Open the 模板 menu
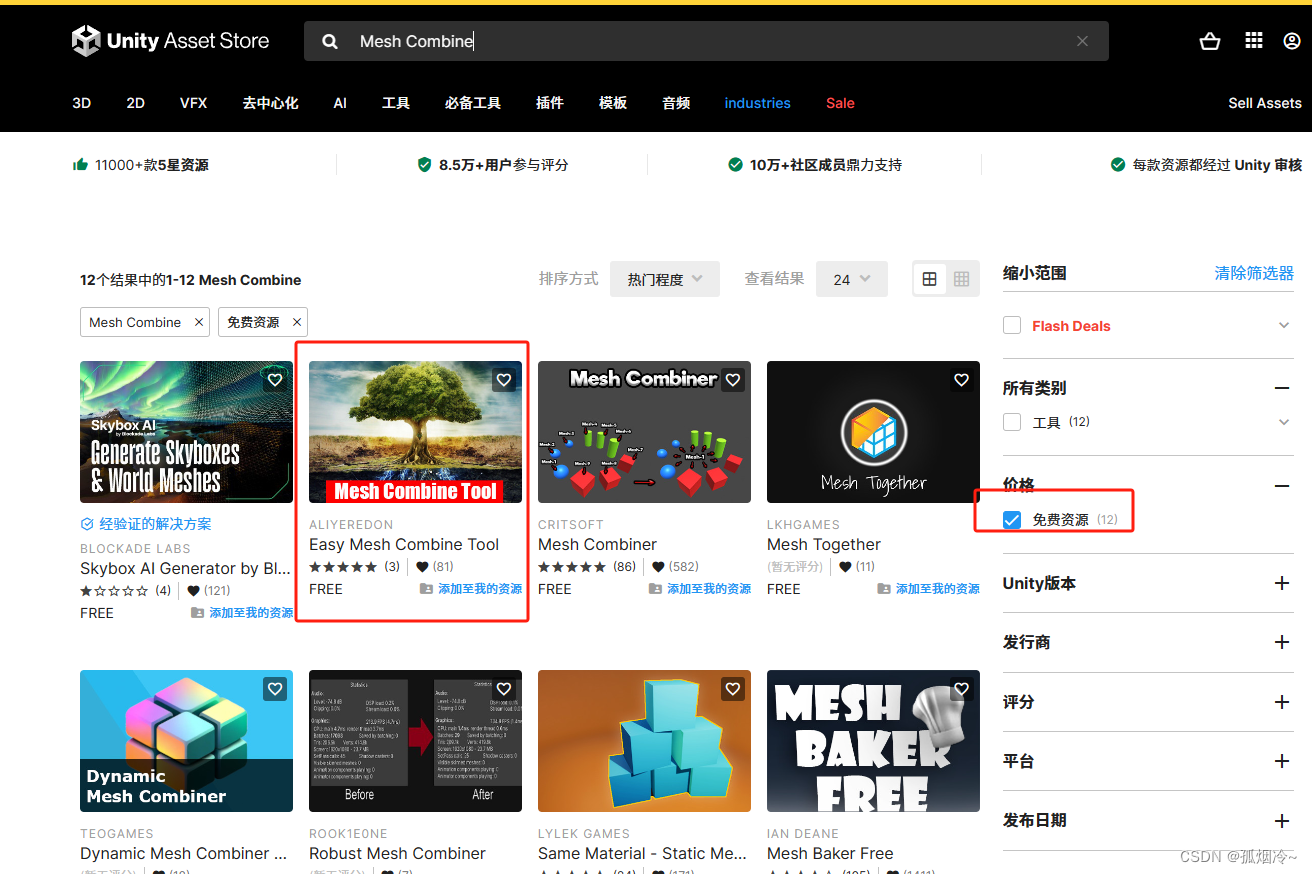The height and width of the screenshot is (874, 1312). pos(613,103)
